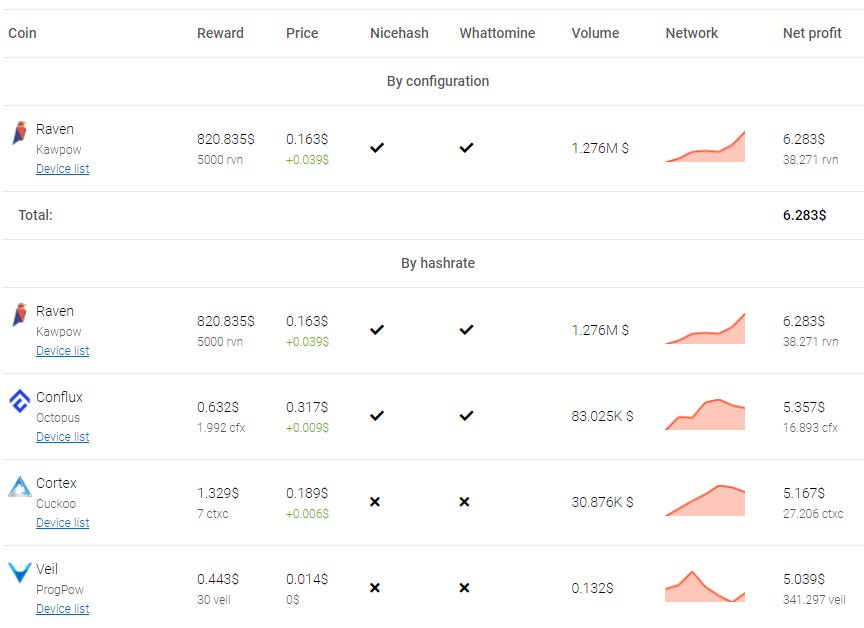Click the Cuckoo algorithm label
The width and height of the screenshot is (864, 628).
(56, 504)
